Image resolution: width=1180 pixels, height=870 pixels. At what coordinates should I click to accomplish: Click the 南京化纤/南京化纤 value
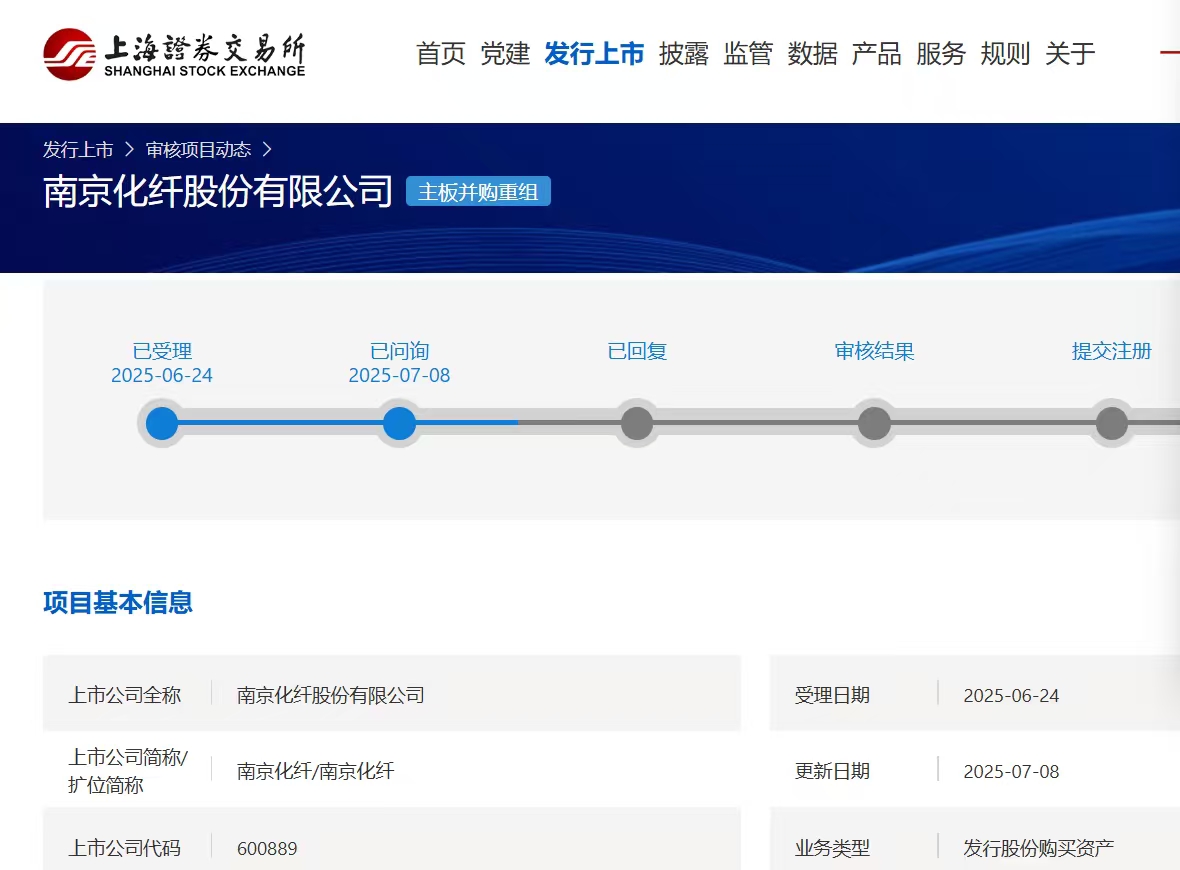(x=316, y=771)
